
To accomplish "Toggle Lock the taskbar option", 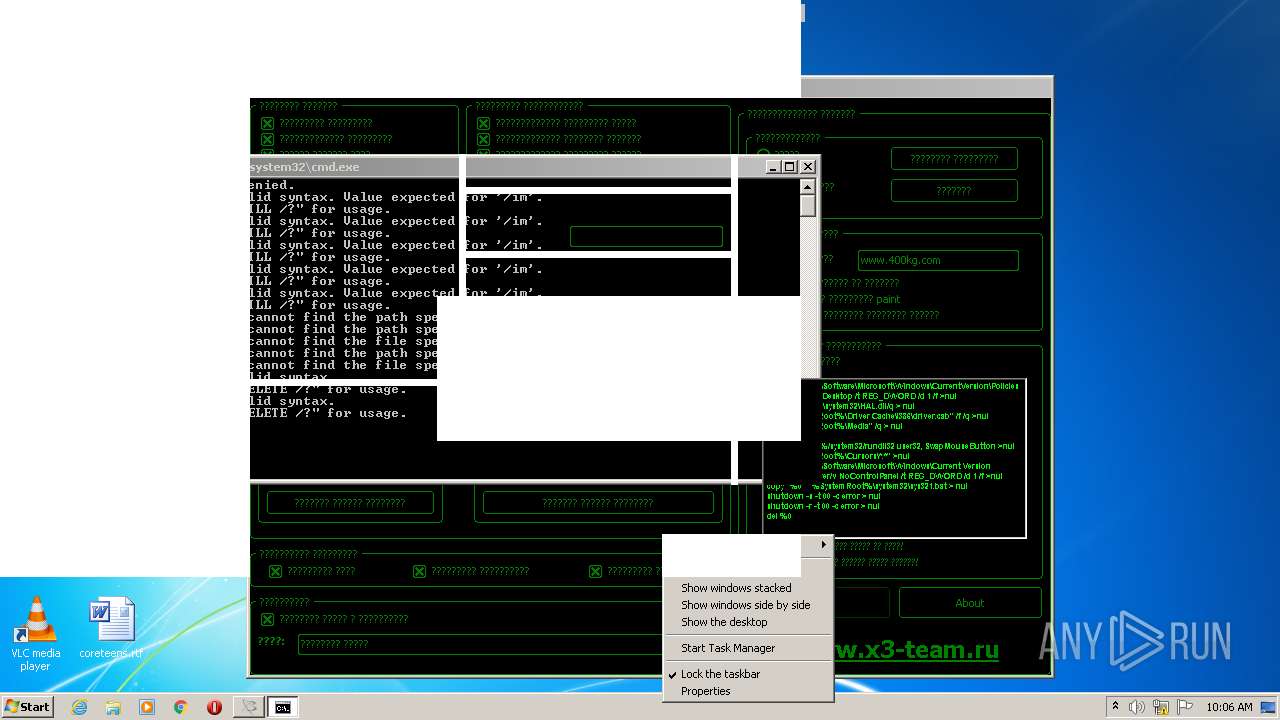I will (x=748, y=674).
